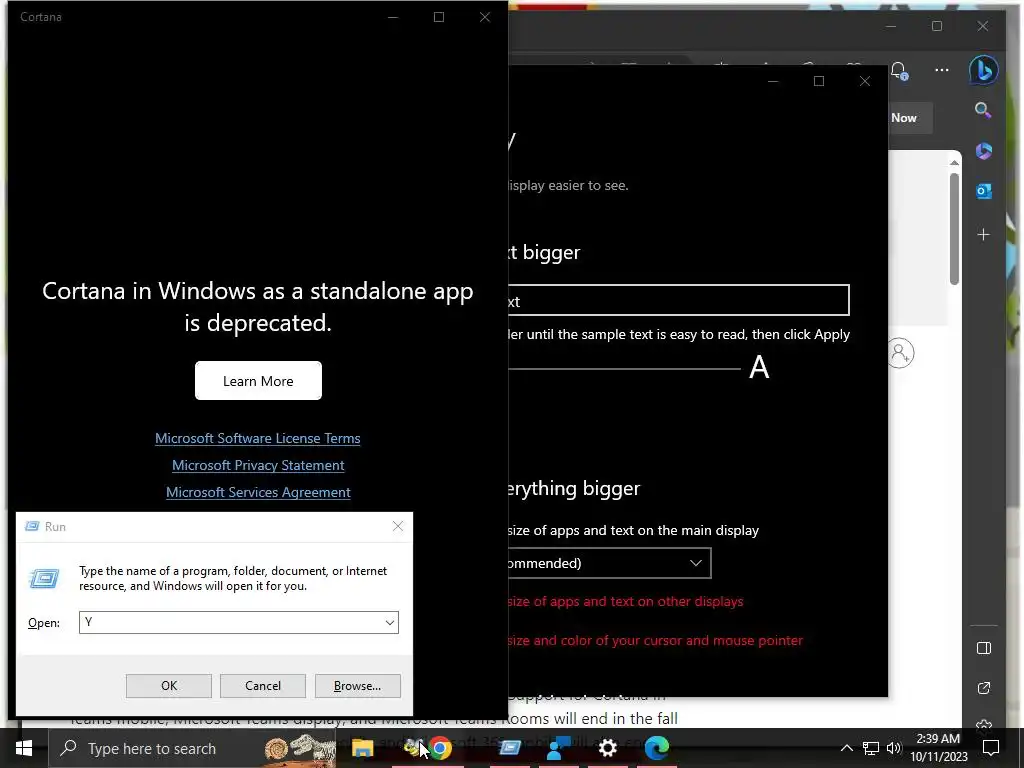Launch File Explorer from the taskbar
Viewport: 1024px width, 768px height.
tap(362, 748)
